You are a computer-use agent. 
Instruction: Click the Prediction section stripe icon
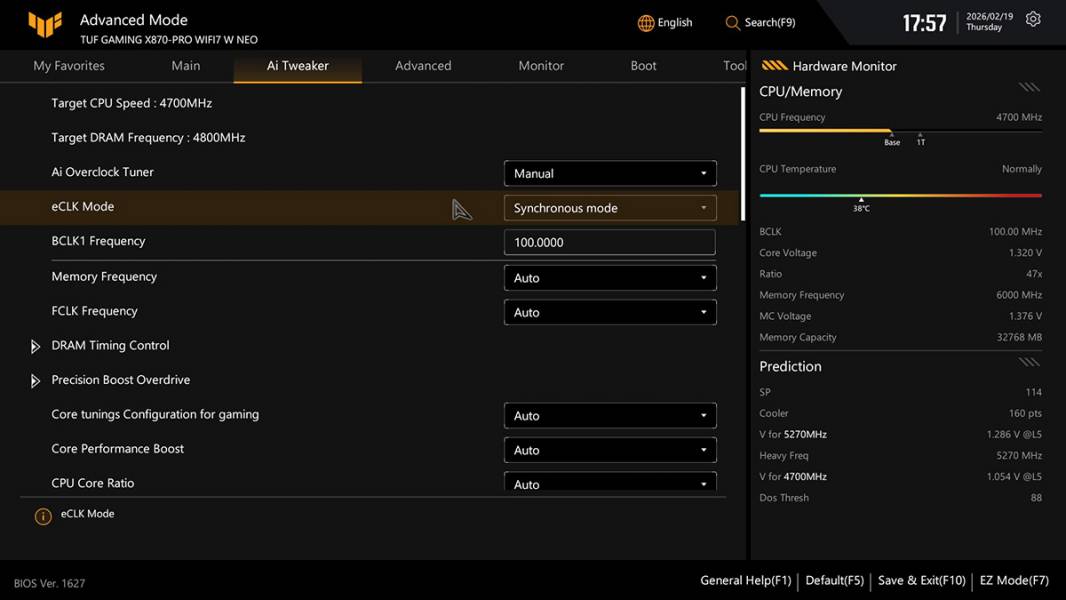click(1029, 362)
